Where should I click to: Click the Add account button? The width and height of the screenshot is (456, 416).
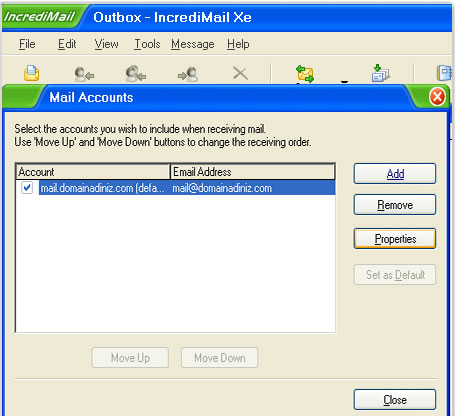point(395,174)
